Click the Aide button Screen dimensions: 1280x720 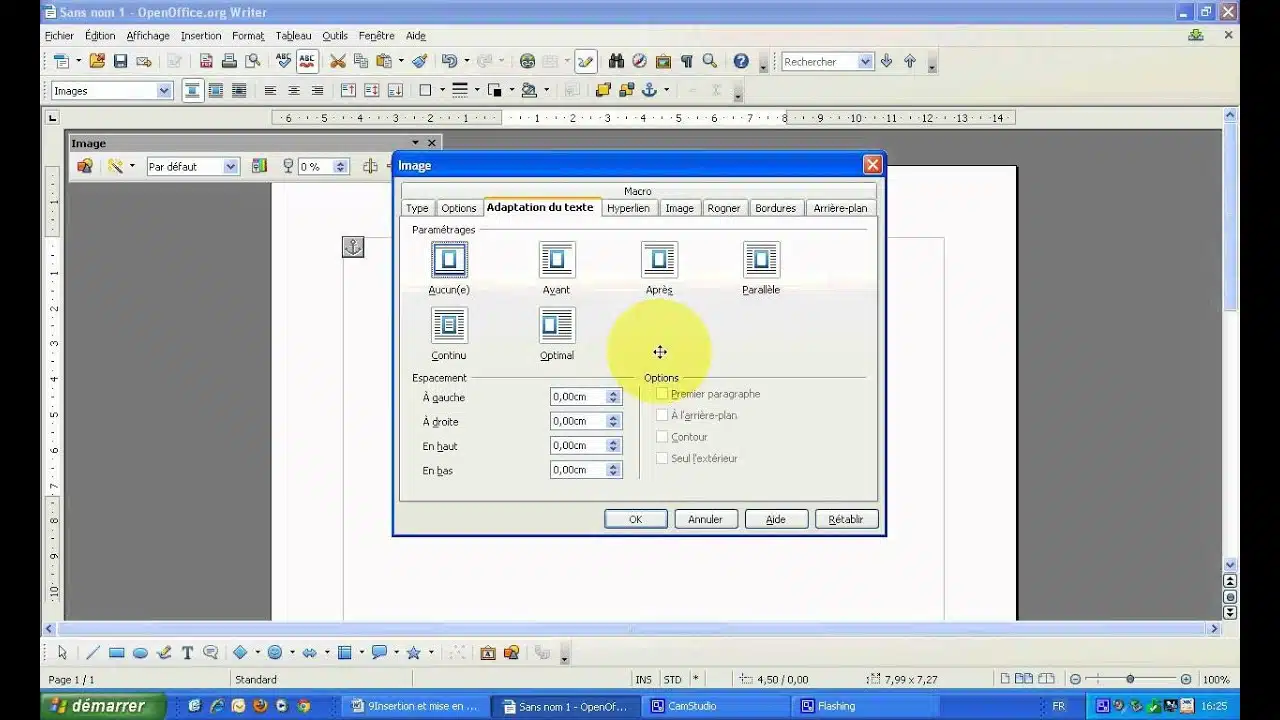coord(775,519)
